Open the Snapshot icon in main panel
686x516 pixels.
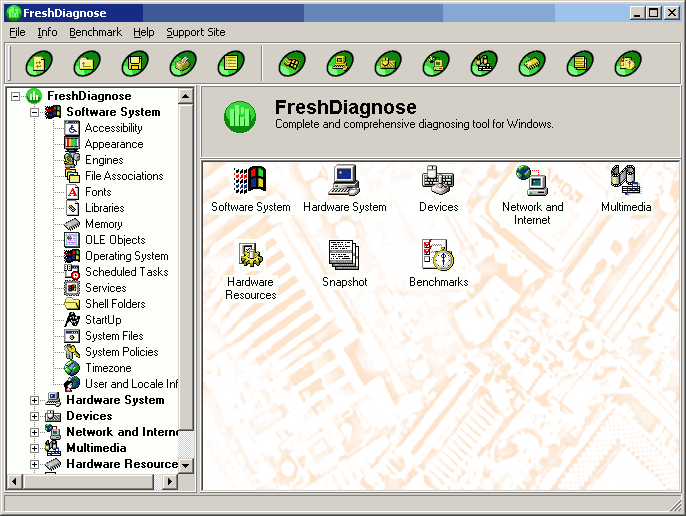coord(345,263)
